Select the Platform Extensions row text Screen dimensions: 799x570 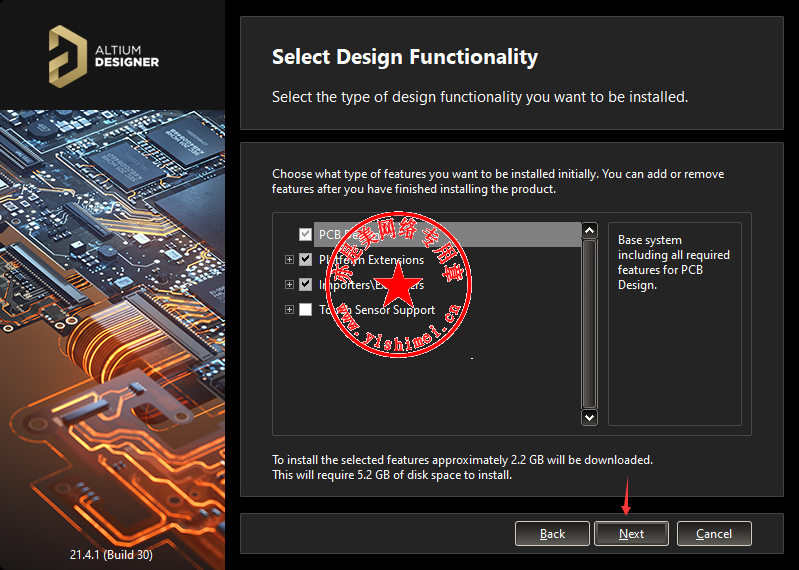371,260
